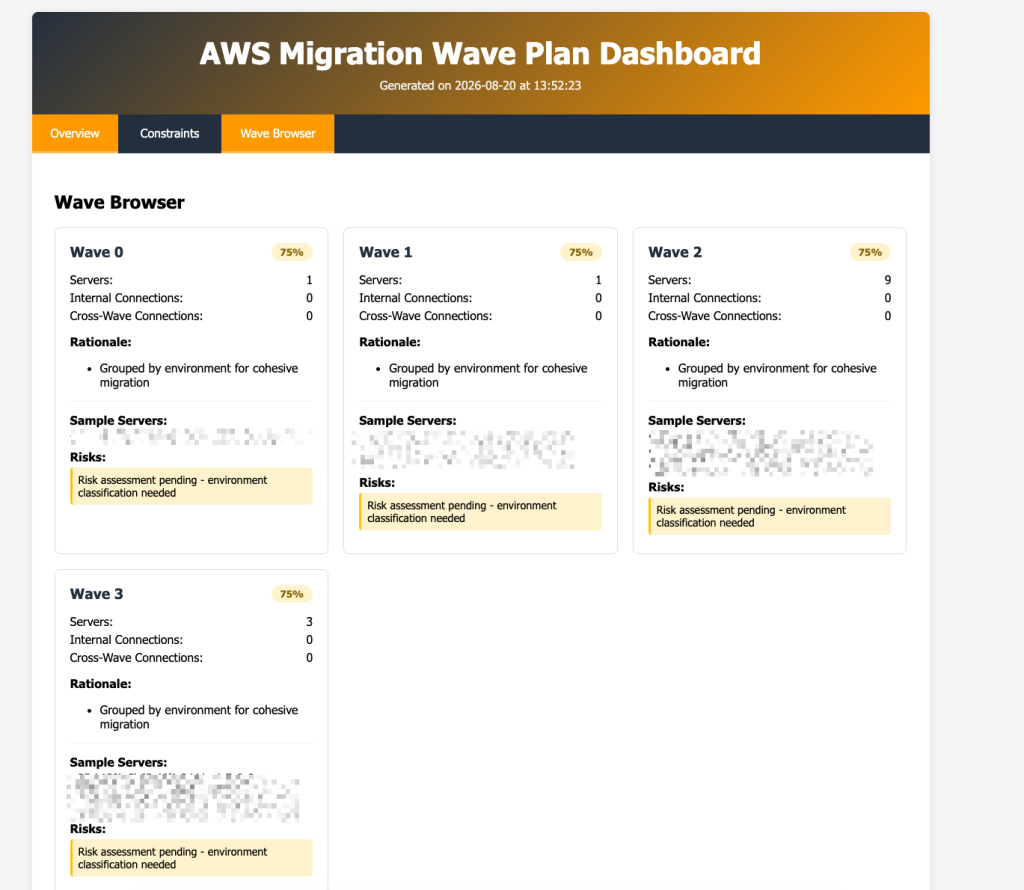Click Wave 3 risk assessment pending notice

(x=191, y=858)
